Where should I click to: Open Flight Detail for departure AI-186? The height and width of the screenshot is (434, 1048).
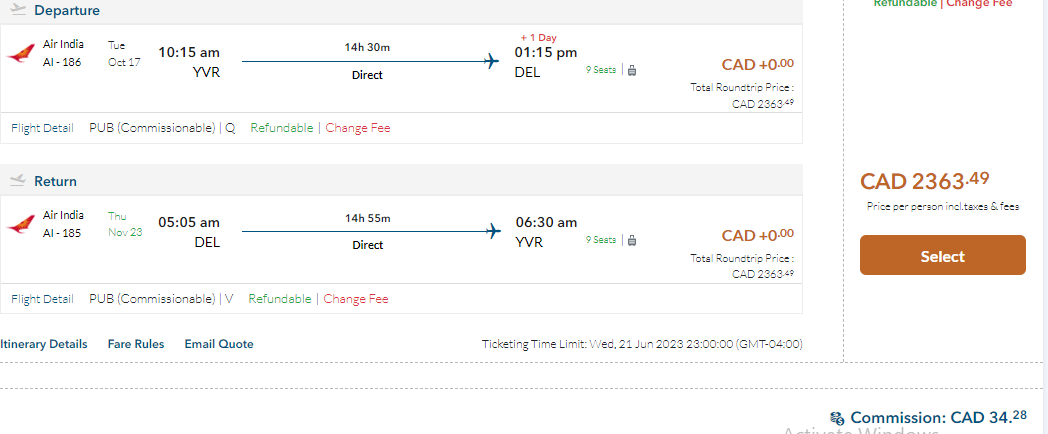42,128
